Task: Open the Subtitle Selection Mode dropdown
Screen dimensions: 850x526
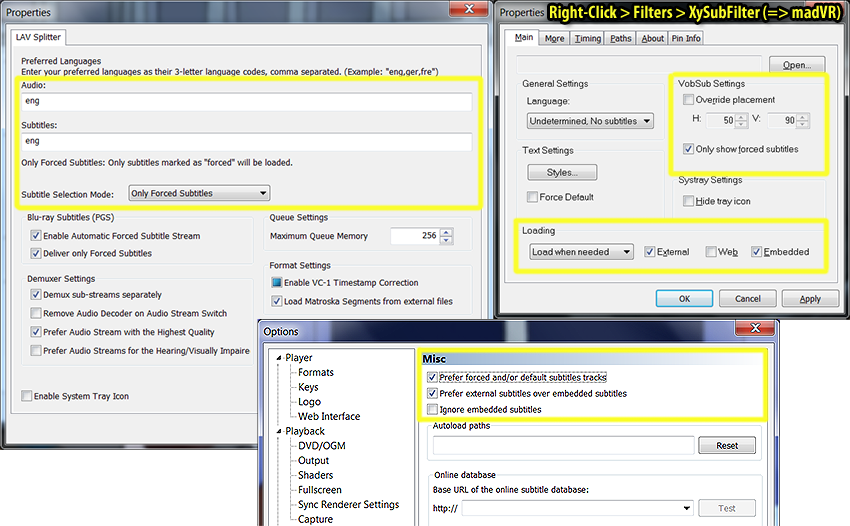Action: pos(200,193)
